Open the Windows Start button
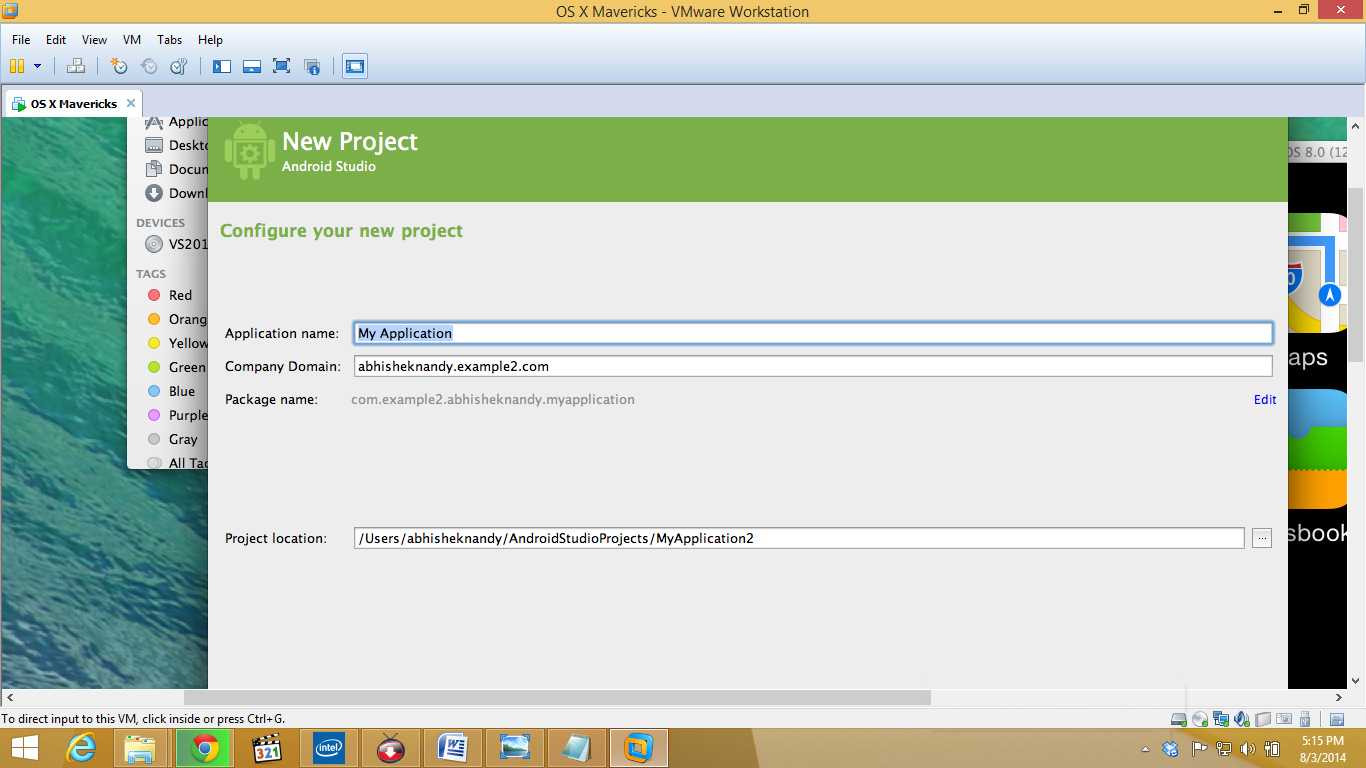 24,748
